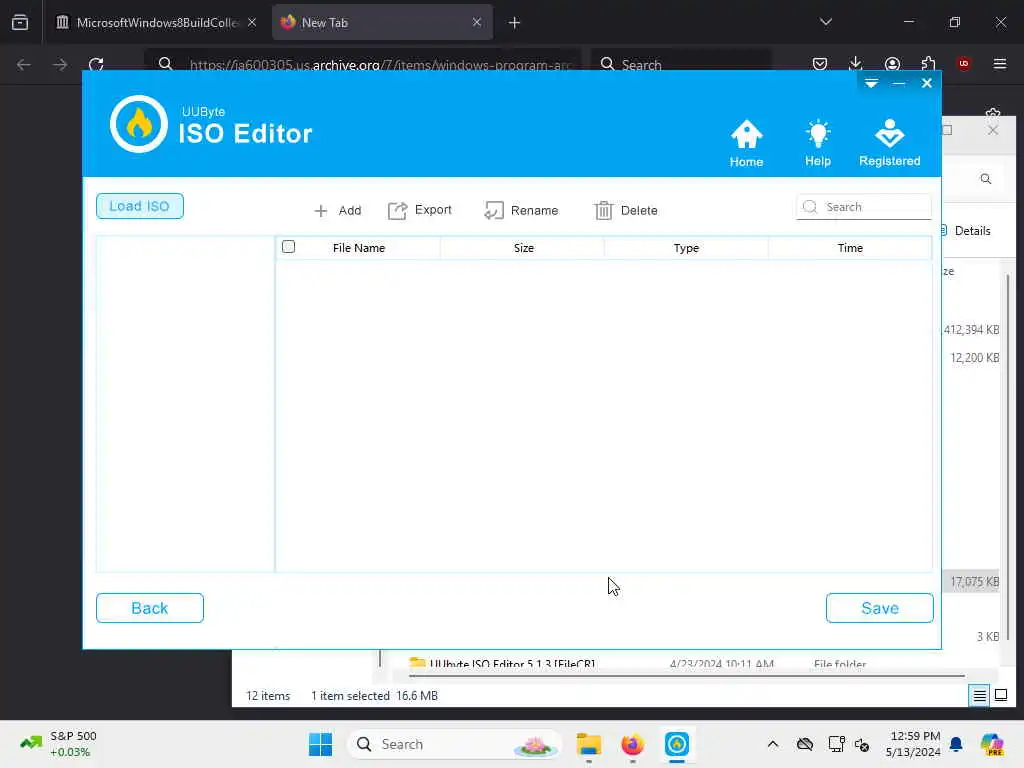Sort by the Type column header
The width and height of the screenshot is (1024, 768).
coord(686,248)
